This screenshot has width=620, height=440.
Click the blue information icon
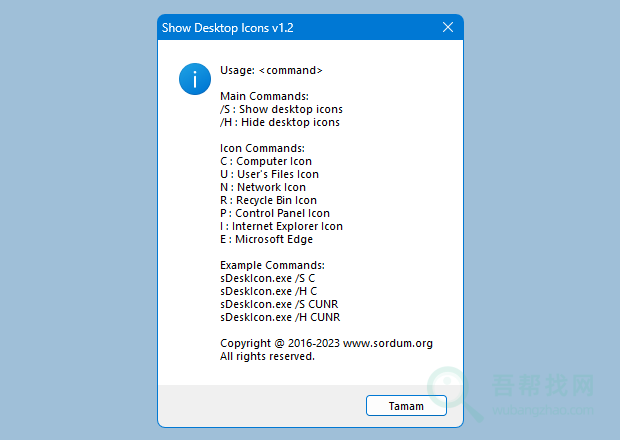point(195,79)
